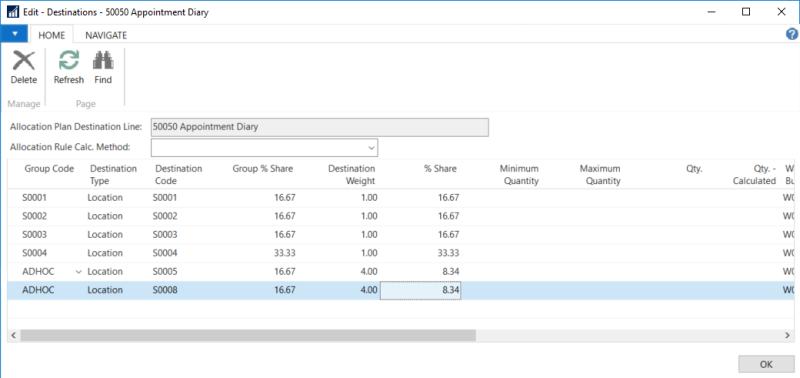This screenshot has height=378, width=800.
Task: Click the scroll left arrow of grid
Action: 14,335
